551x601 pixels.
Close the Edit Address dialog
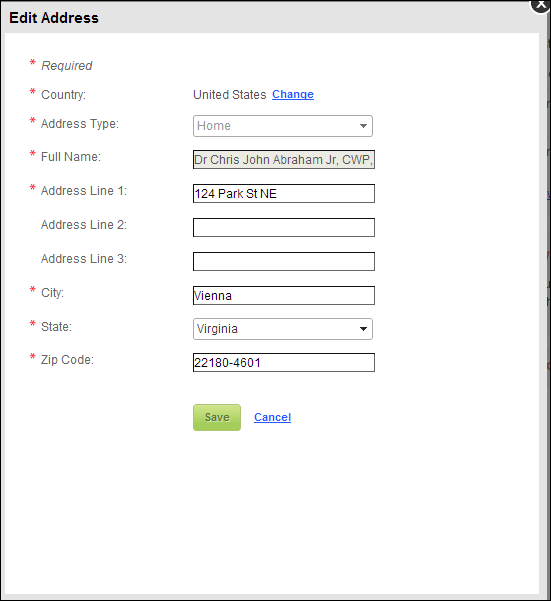click(541, 5)
